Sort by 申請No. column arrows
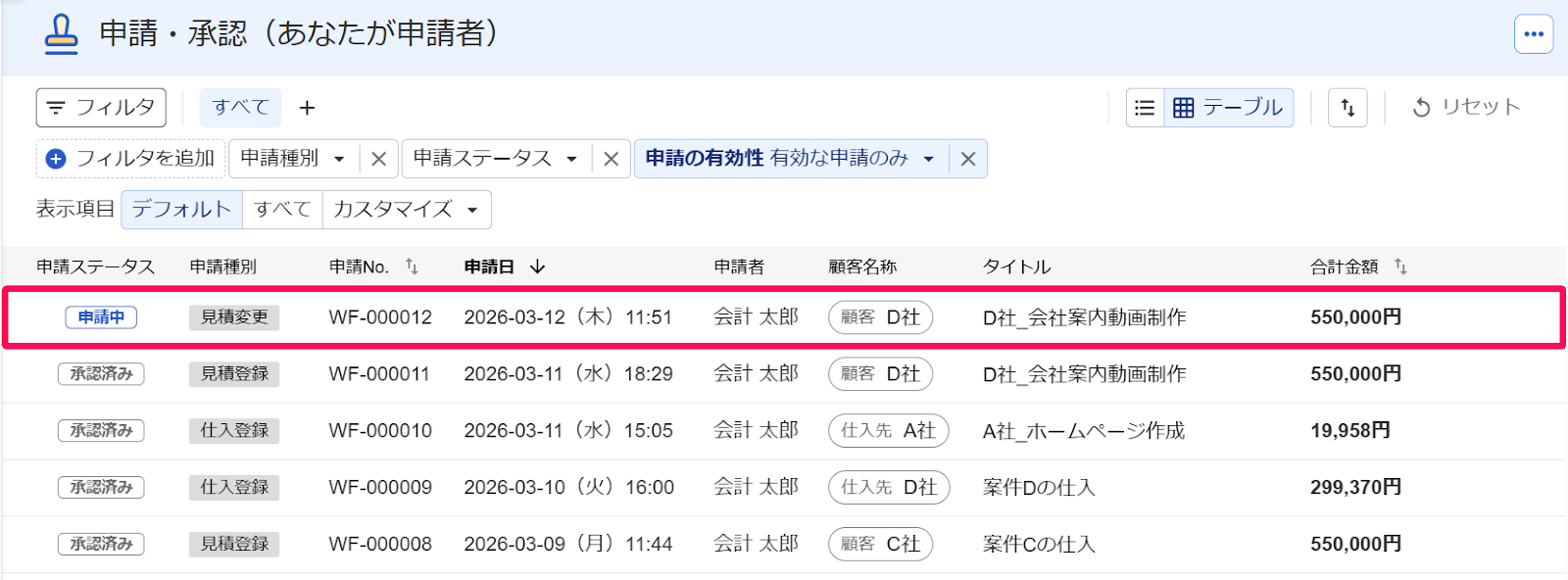Screen dimensions: 1568x580 click(x=412, y=266)
